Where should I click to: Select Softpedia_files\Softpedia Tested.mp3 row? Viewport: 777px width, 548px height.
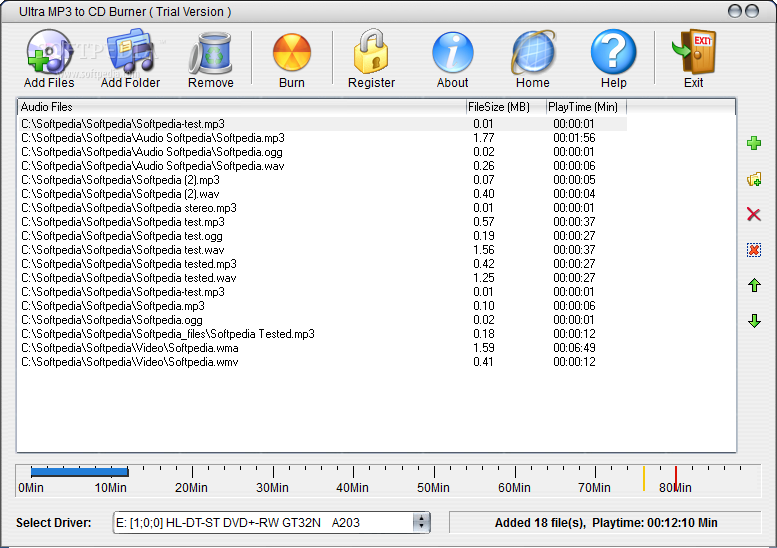[323, 334]
